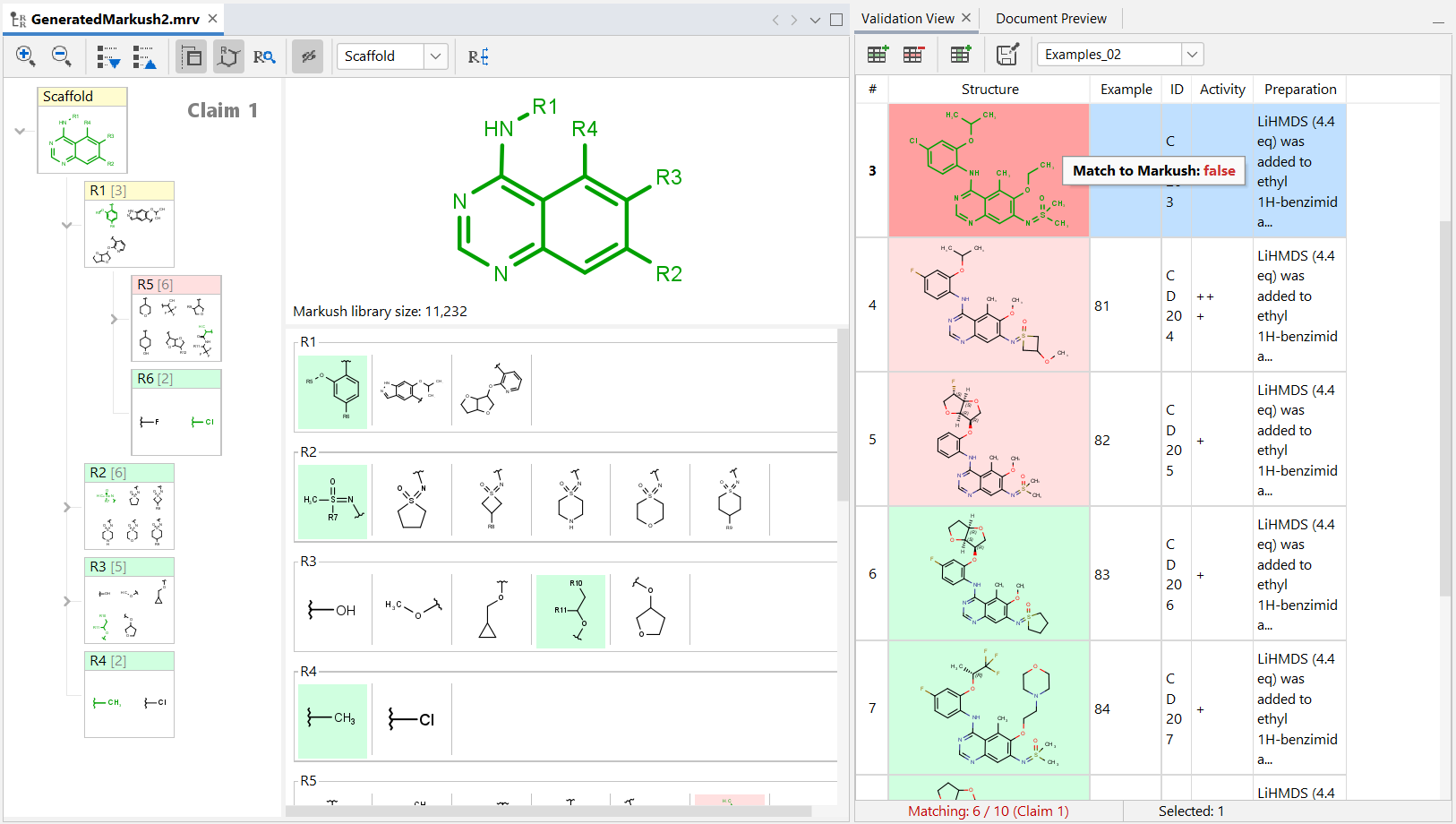
Task: Open the Scaffold dropdown
Action: pyautogui.click(x=435, y=56)
